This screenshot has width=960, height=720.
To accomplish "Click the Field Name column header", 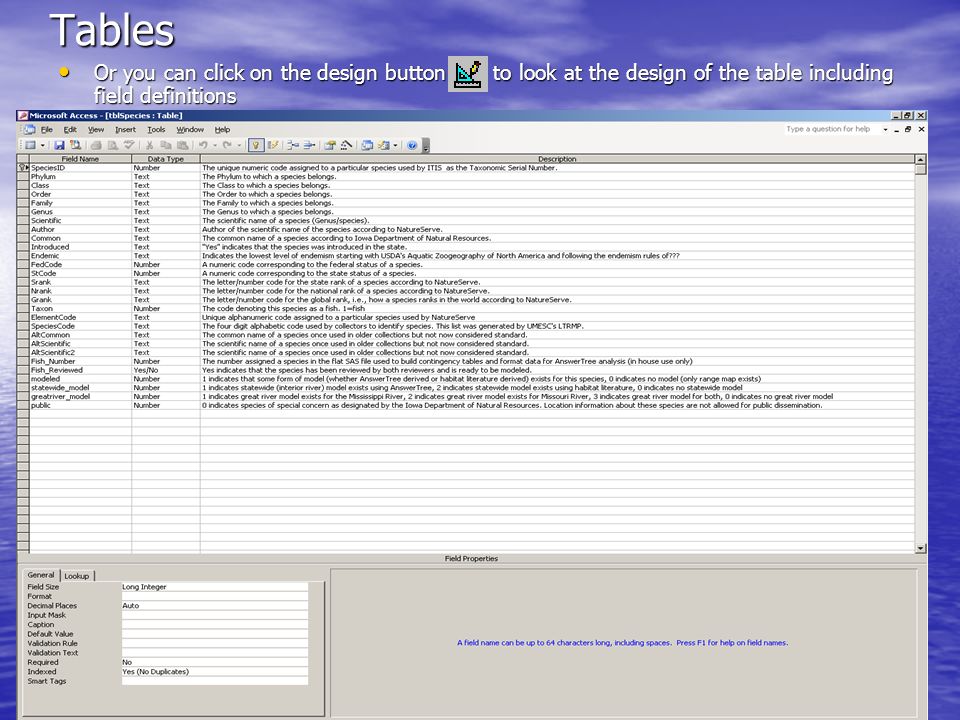I will [x=80, y=159].
